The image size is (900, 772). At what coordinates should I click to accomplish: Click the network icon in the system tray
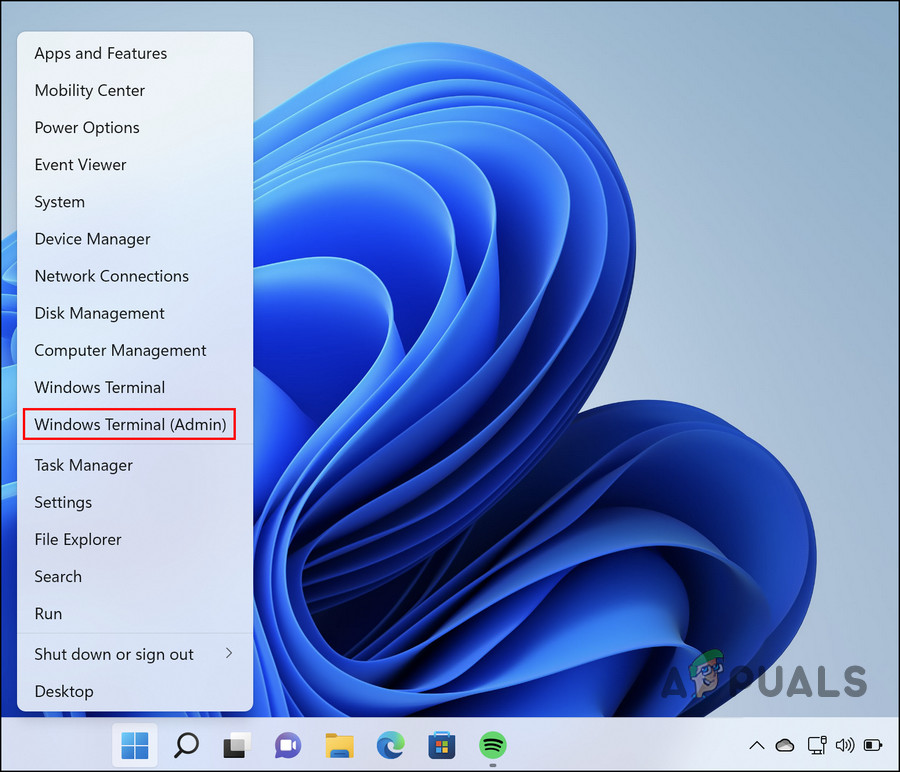pos(817,745)
